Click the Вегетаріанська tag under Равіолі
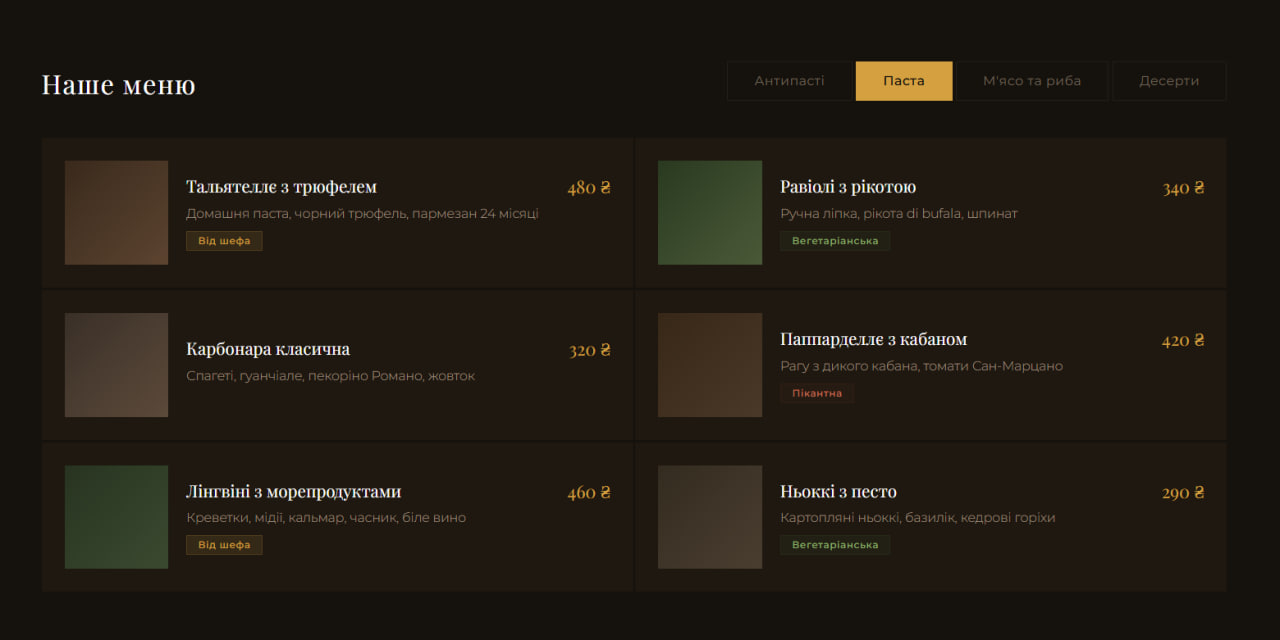This screenshot has height=640, width=1280. pyautogui.click(x=835, y=241)
